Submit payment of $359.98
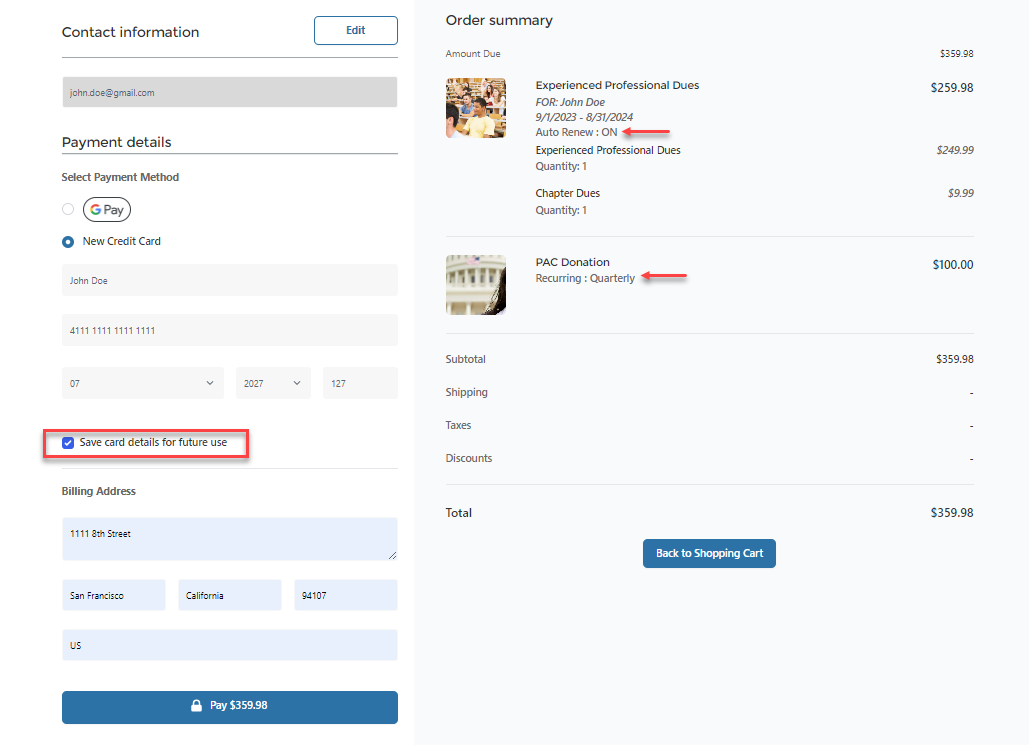The width and height of the screenshot is (1029, 745). 230,706
